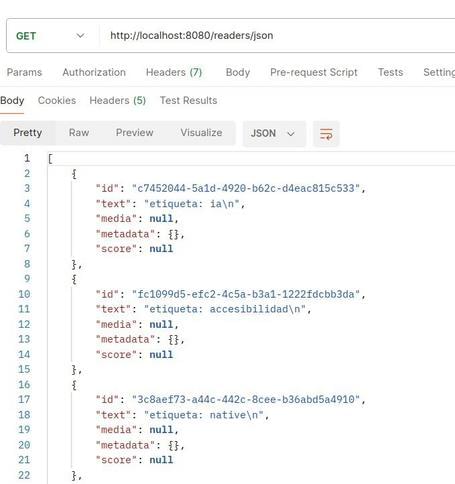Click line number 17 in the gutter
This screenshot has height=484, width=455.
tap(24, 399)
